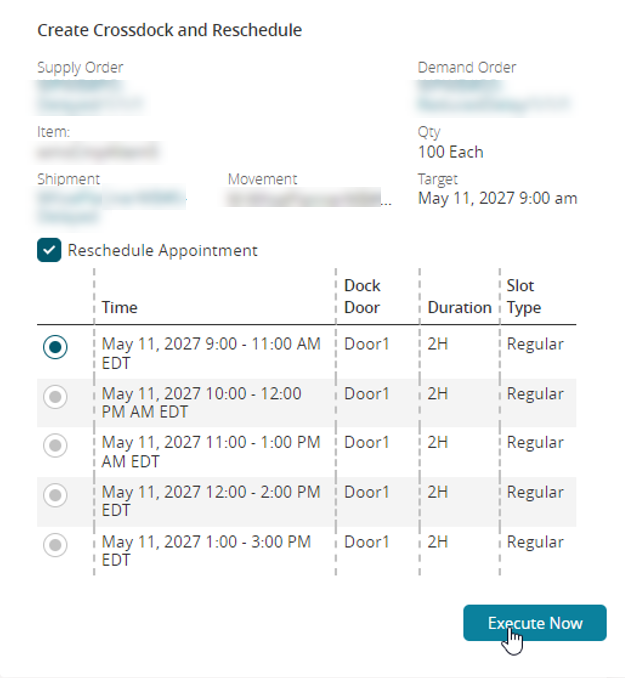Click Door1 in the 1:00 - 3:00 PM row
Image resolution: width=625 pixels, height=678 pixels.
coord(366,541)
